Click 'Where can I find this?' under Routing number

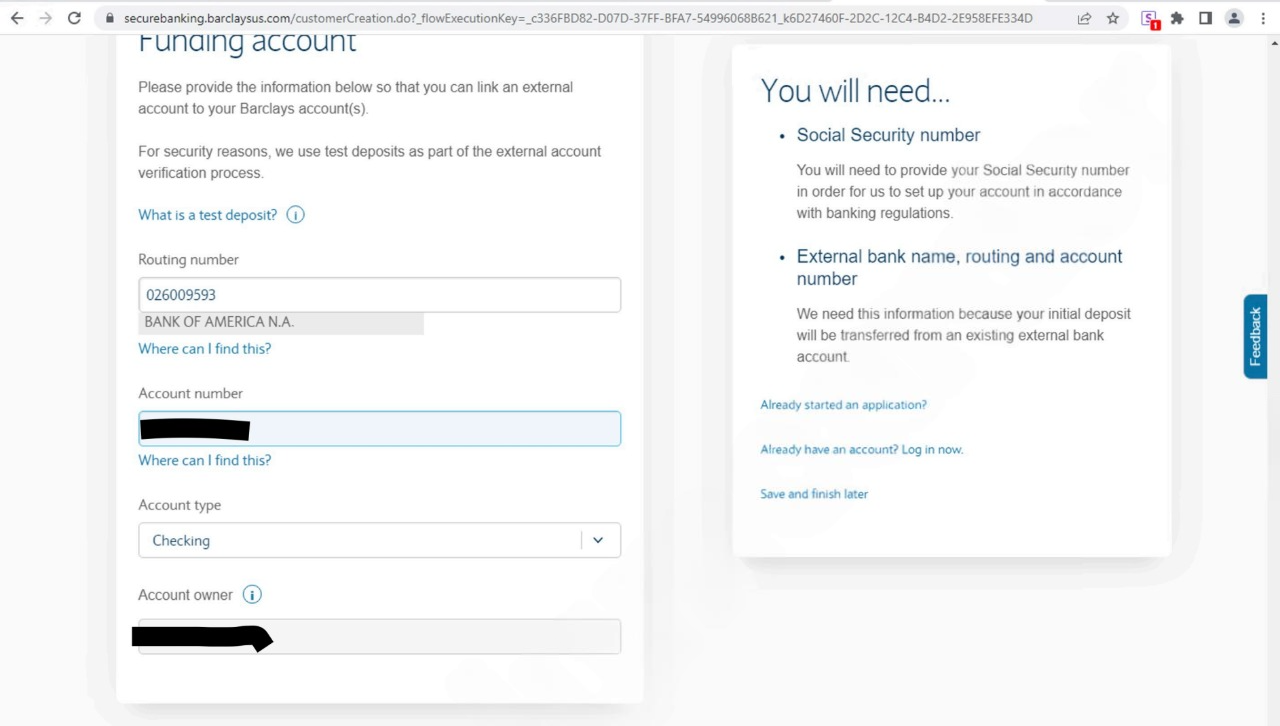tap(205, 349)
